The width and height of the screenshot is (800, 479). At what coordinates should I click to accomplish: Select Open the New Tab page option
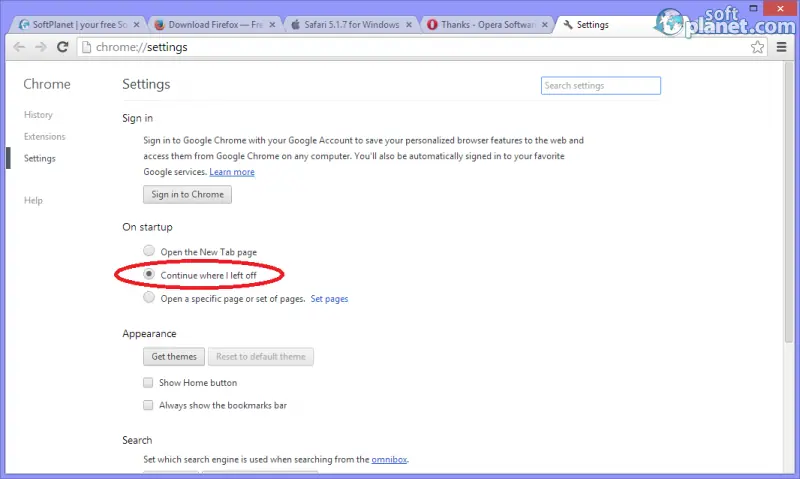(148, 250)
